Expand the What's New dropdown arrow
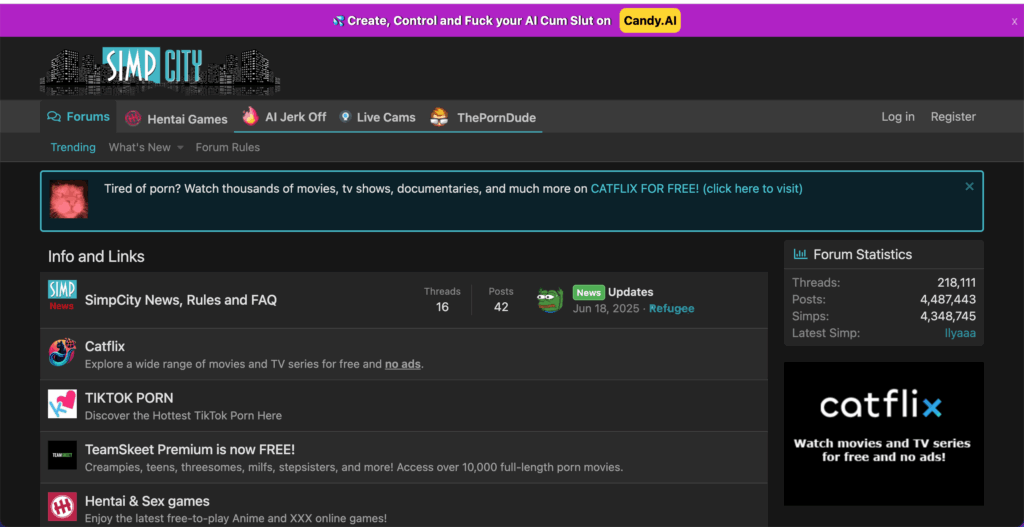This screenshot has height=527, width=1024. (x=181, y=148)
